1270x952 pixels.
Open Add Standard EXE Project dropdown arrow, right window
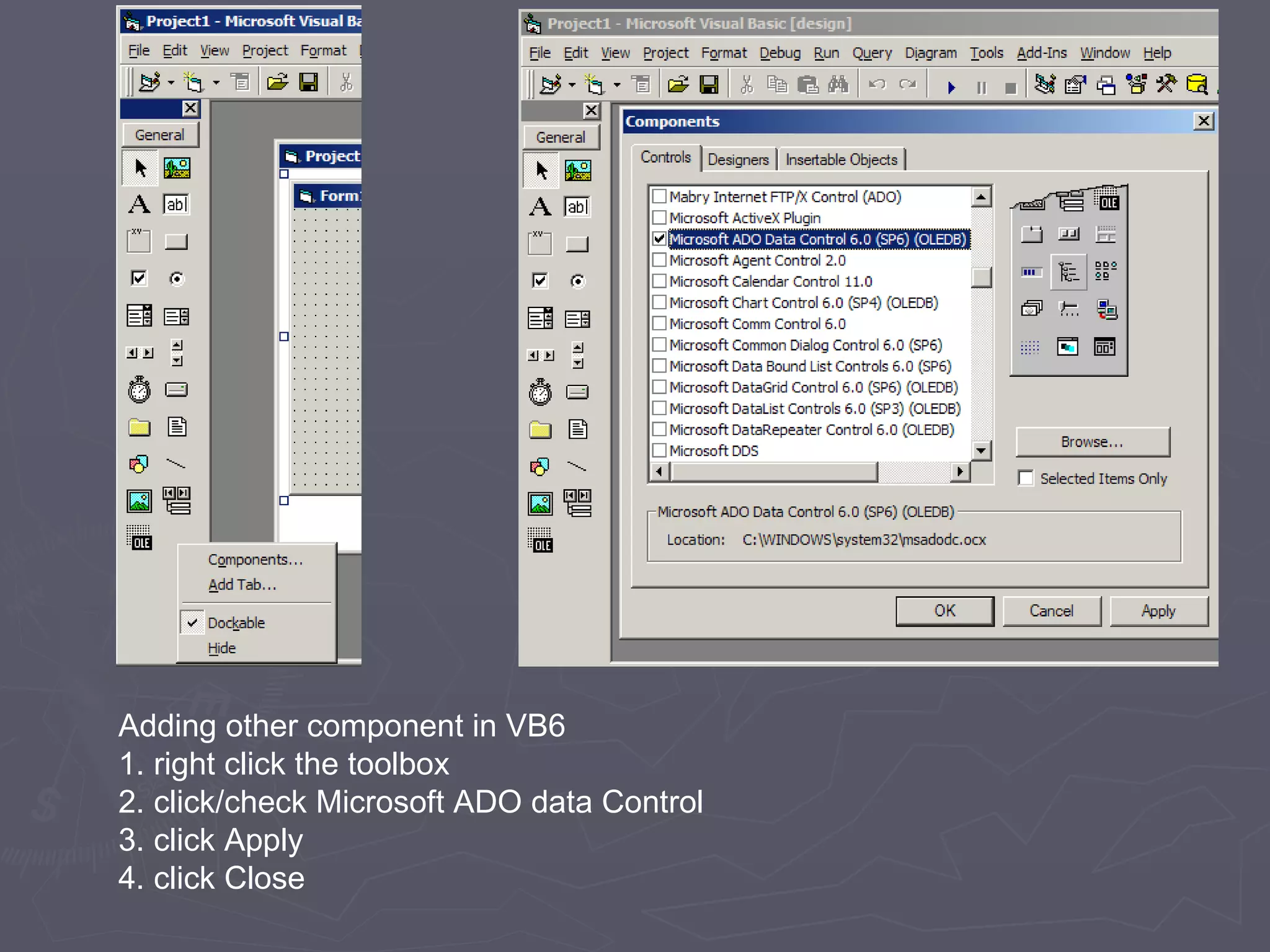tap(572, 85)
